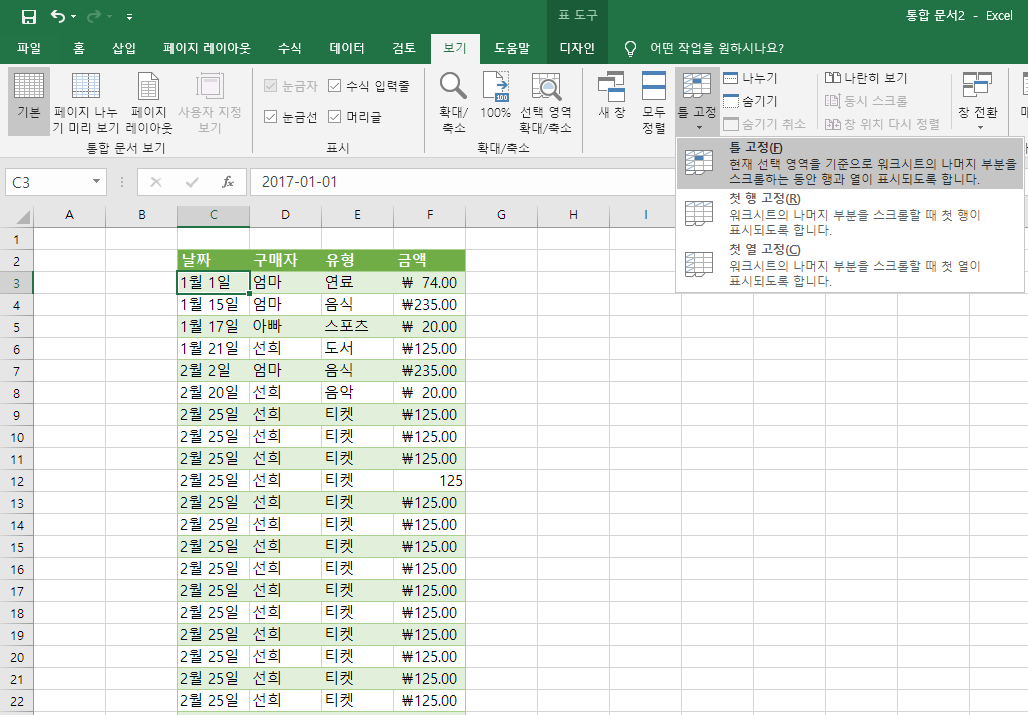Choose 틀 고정(F) from the menu
Image resolution: width=1028 pixels, height=715 pixels.
point(850,163)
